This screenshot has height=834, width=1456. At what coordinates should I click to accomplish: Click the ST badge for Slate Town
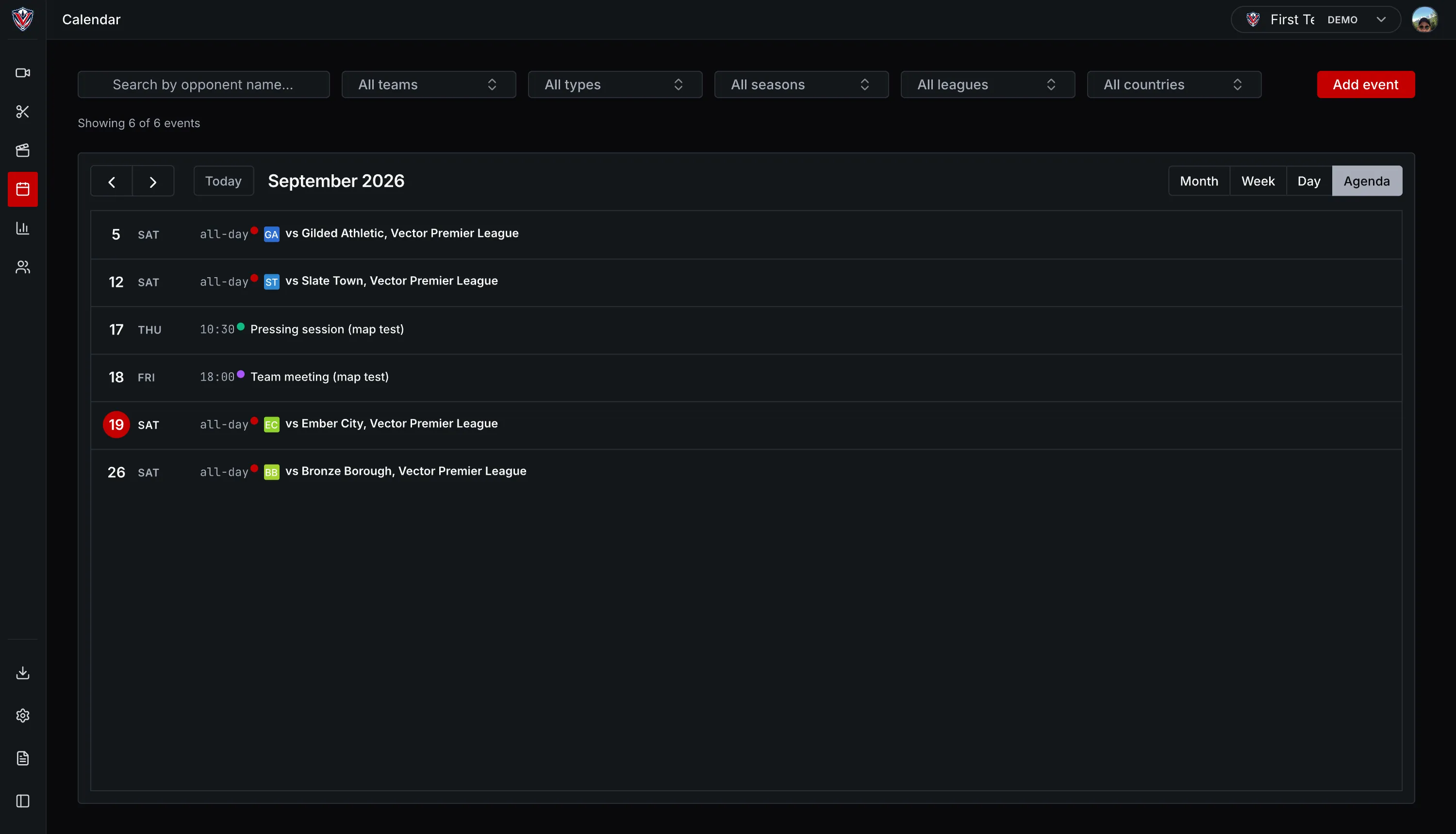point(271,282)
